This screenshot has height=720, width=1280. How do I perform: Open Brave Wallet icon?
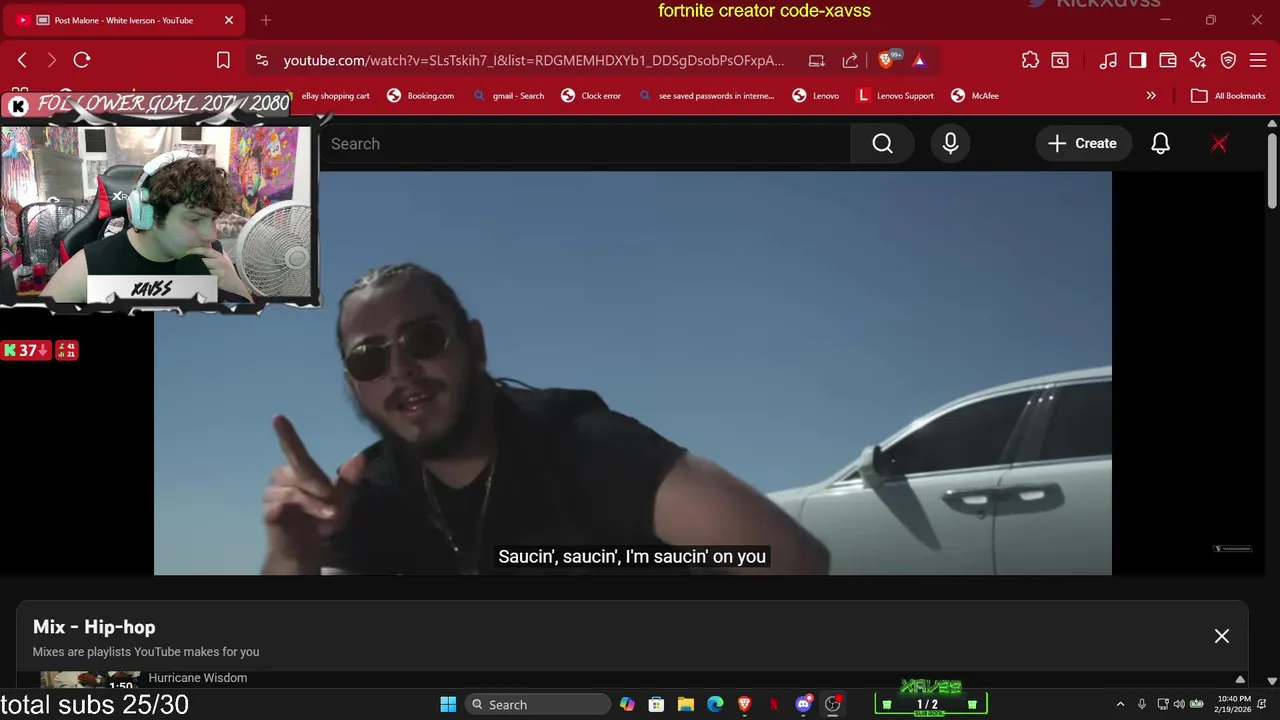click(x=1168, y=60)
